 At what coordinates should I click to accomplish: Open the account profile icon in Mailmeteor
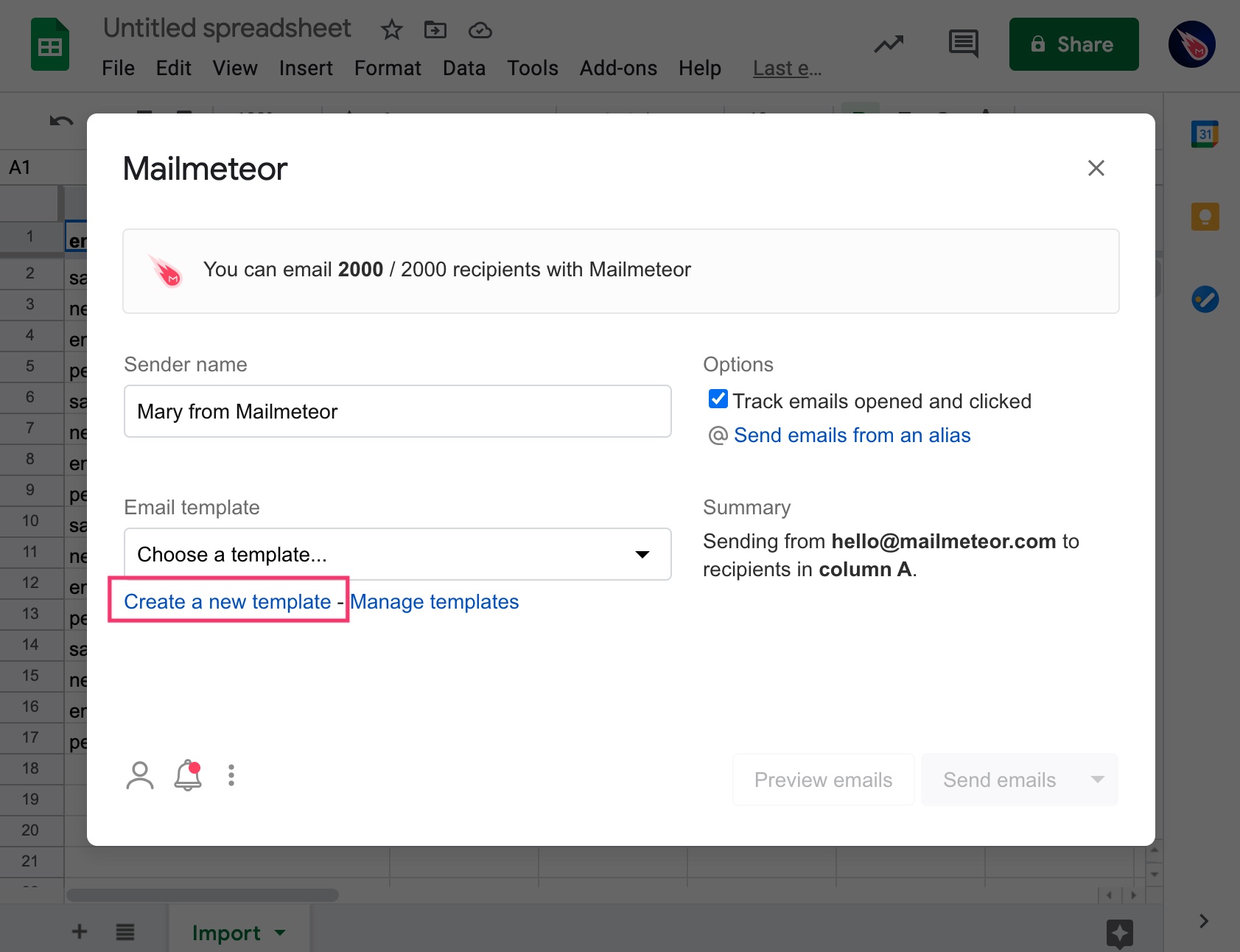coord(139,775)
